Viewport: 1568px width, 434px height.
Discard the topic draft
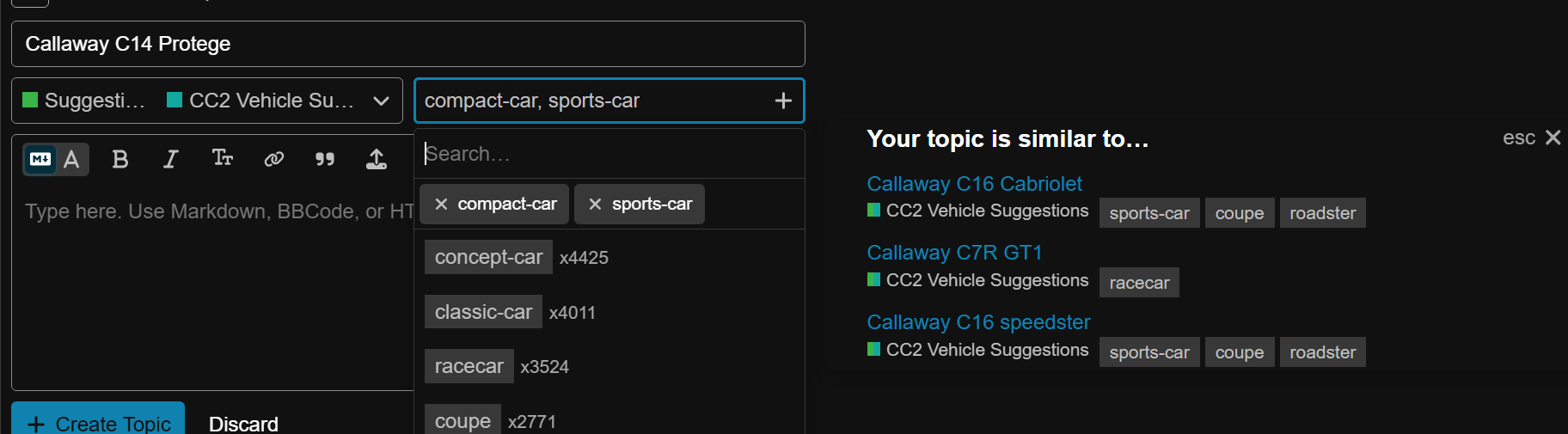pyautogui.click(x=243, y=423)
